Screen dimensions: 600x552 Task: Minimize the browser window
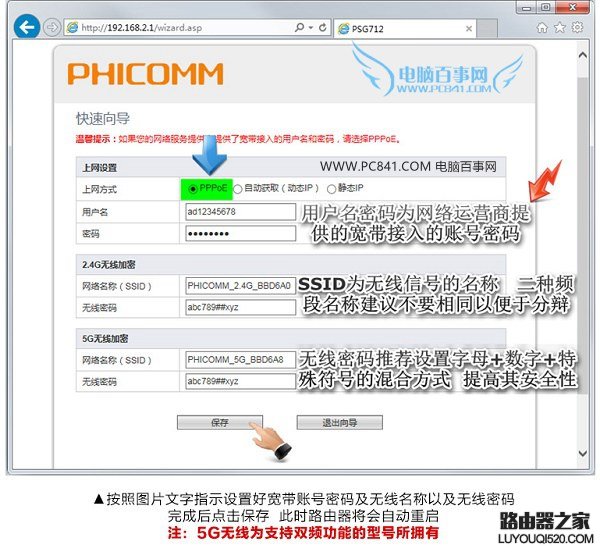(x=527, y=8)
